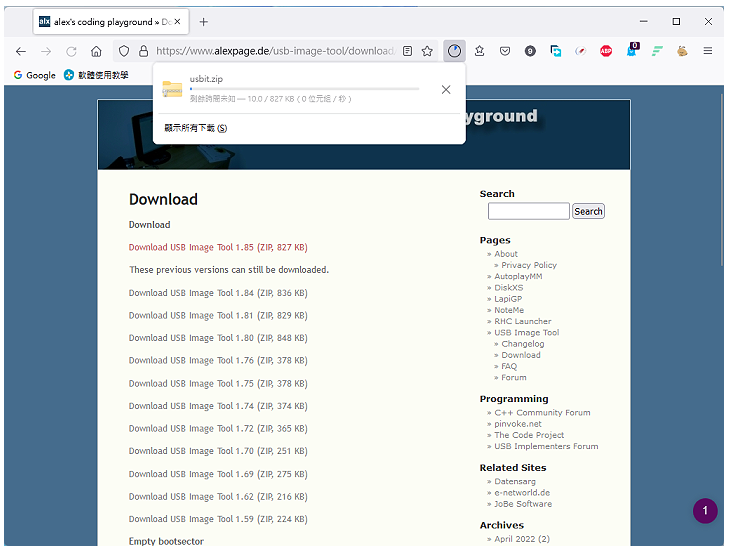Open the e-networld.de related site
Image resolution: width=731 pixels, height=550 pixels.
click(522, 493)
